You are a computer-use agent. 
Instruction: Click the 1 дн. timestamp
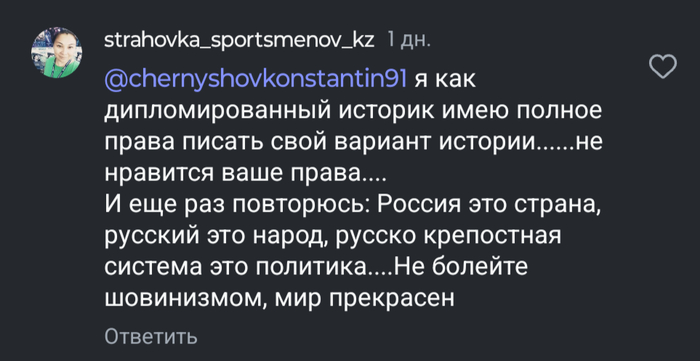click(x=408, y=41)
